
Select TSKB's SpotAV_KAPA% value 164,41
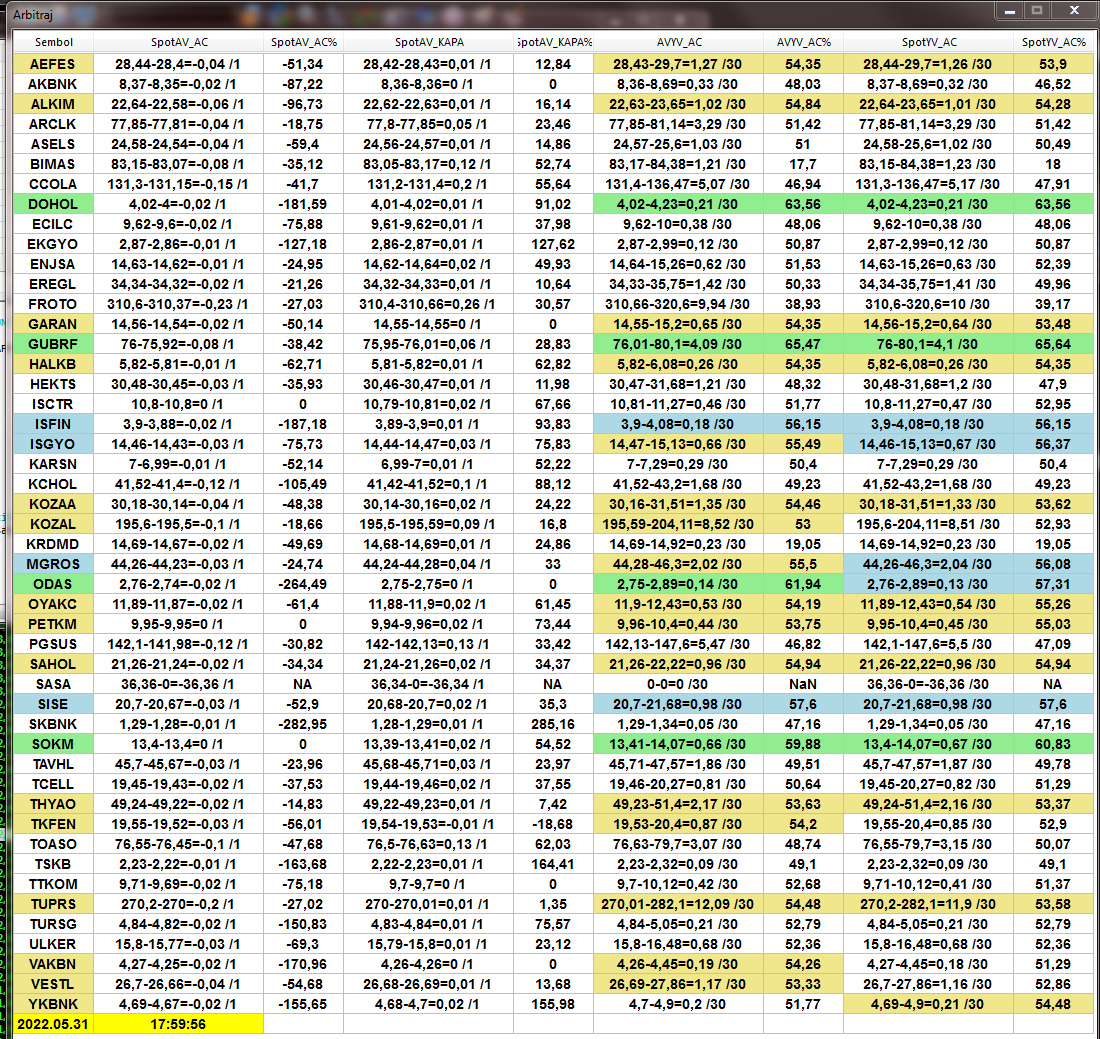(x=554, y=864)
